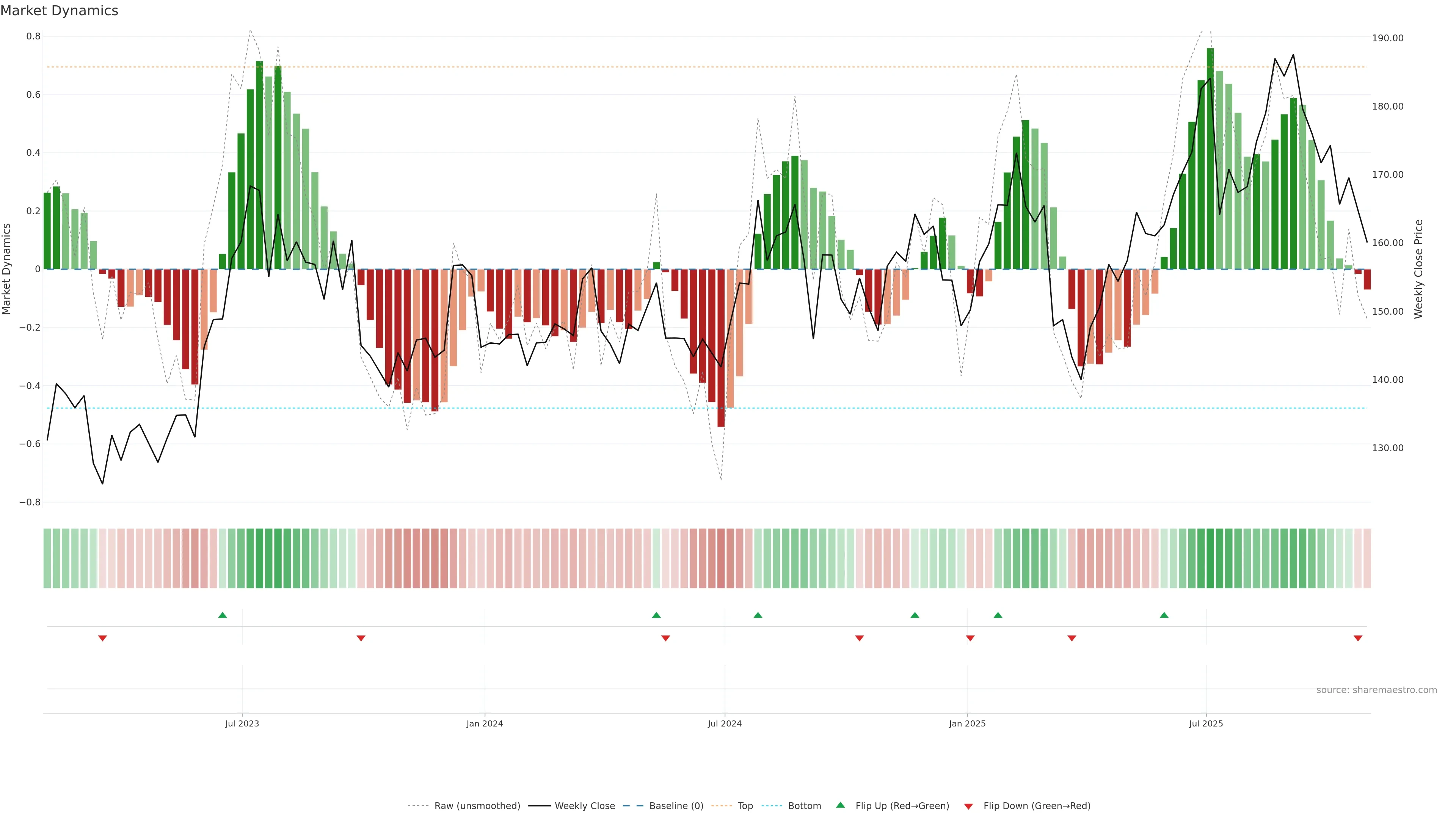Open the sharemaestro.com source text
Image resolution: width=1456 pixels, height=819 pixels.
1376,690
